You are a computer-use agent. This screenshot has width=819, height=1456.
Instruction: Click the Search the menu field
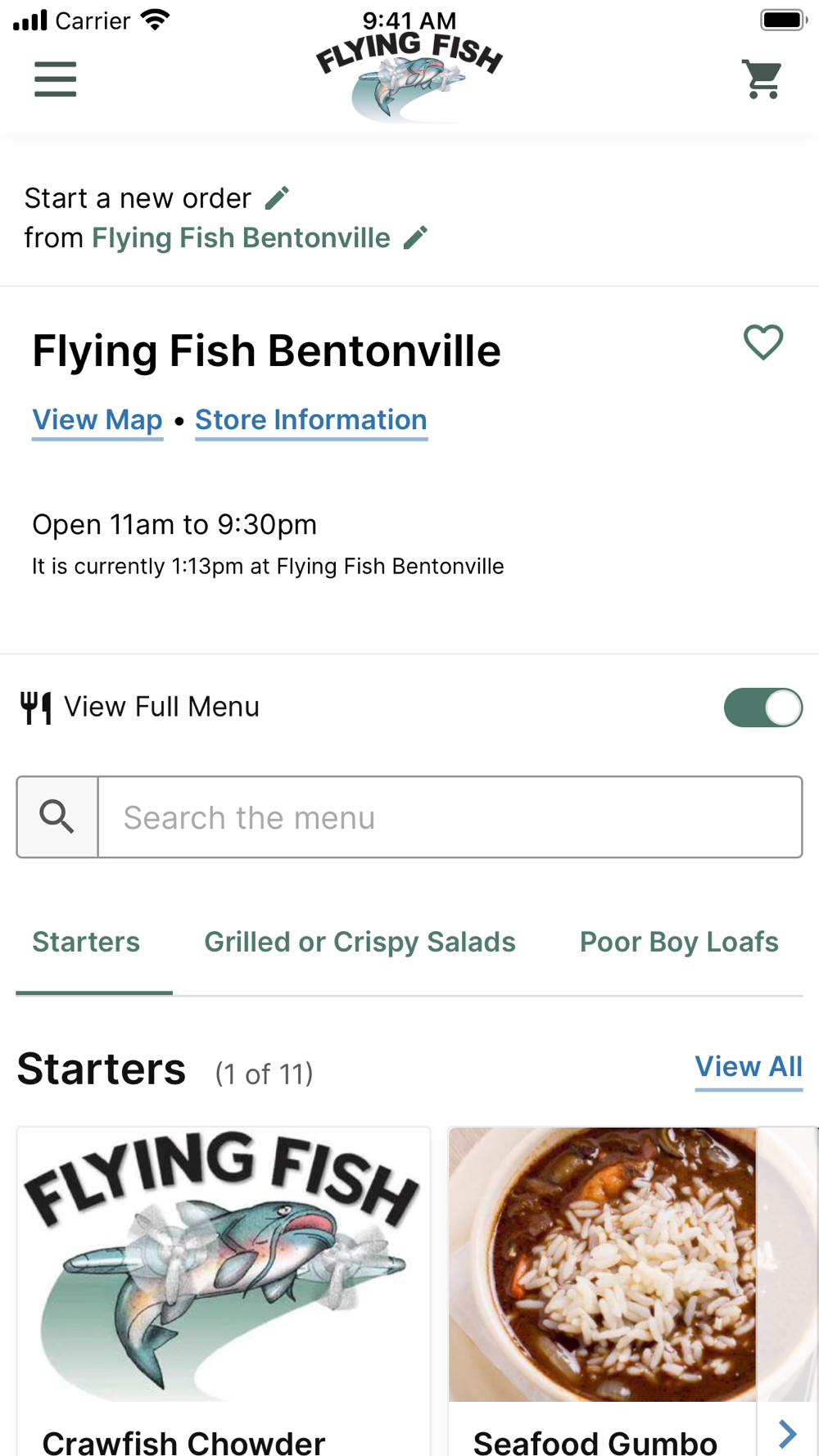[x=450, y=817]
